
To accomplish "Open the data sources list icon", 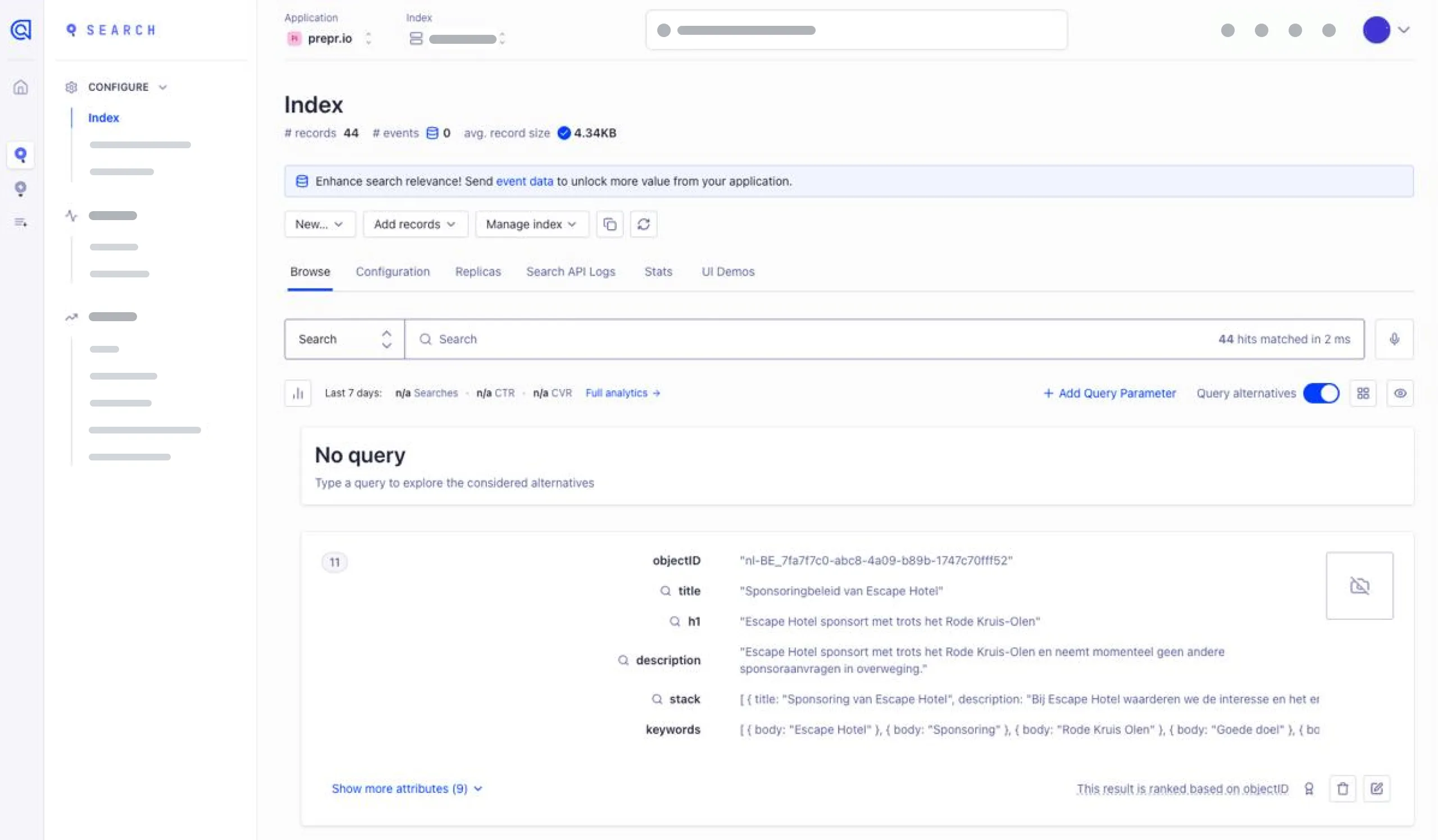I will (21, 222).
